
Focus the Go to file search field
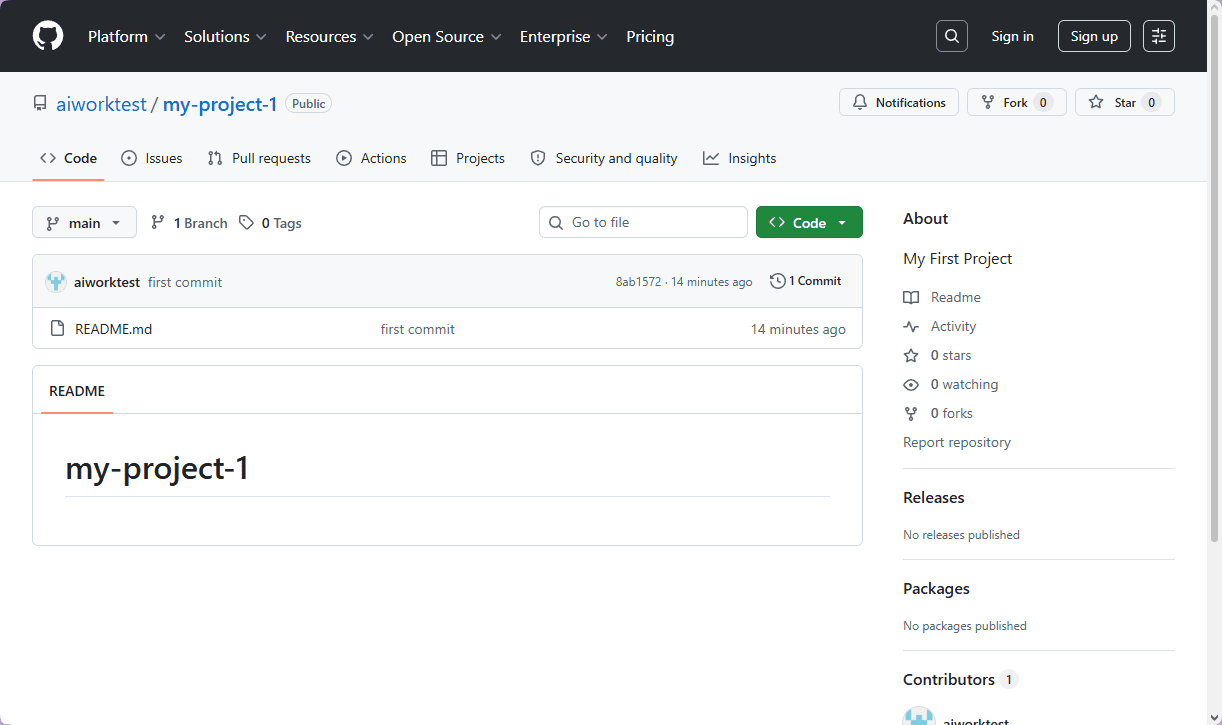(x=643, y=222)
